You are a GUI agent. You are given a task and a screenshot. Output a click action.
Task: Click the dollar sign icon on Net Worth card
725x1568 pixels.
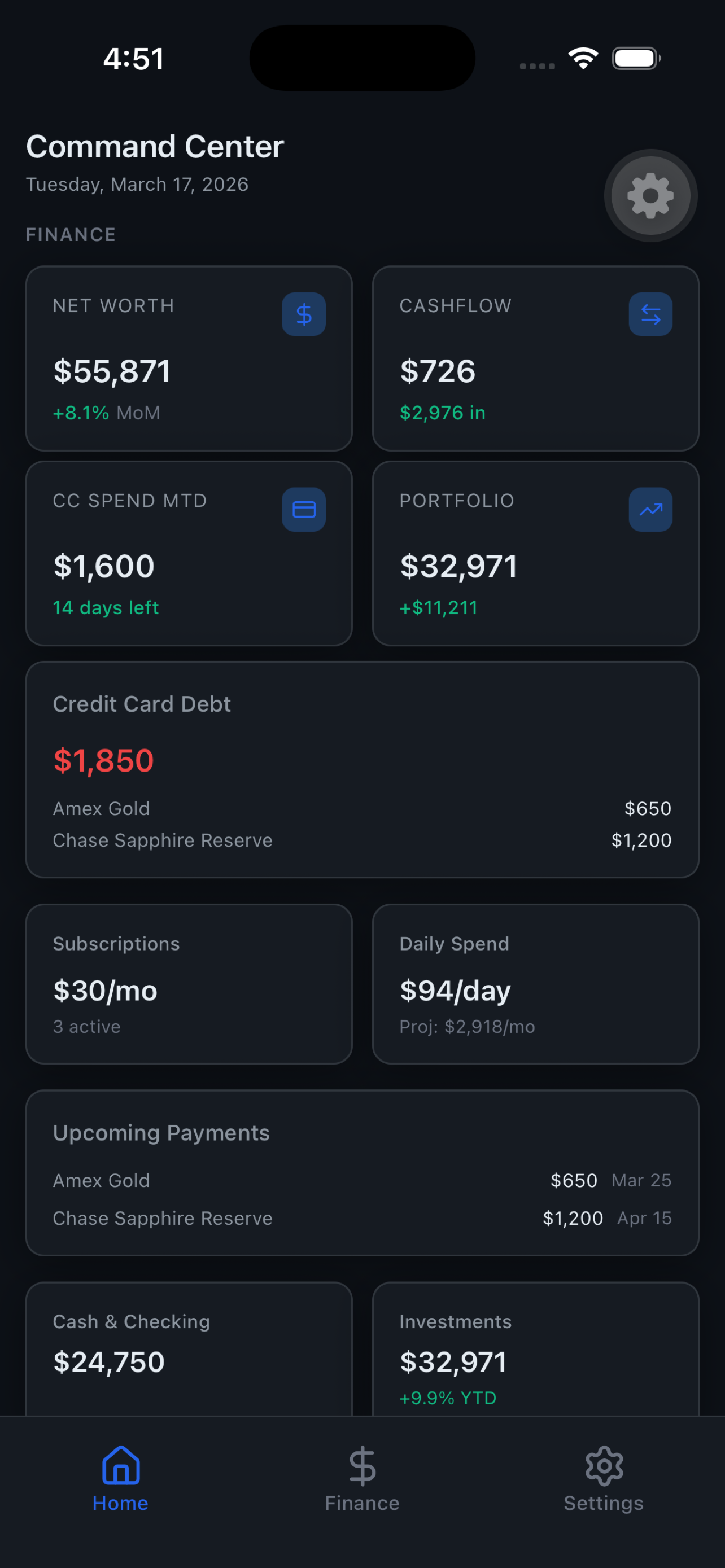[x=303, y=314]
